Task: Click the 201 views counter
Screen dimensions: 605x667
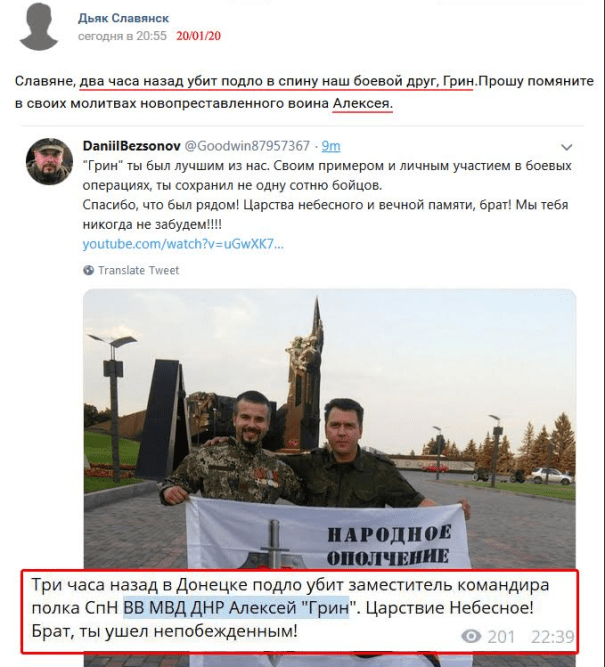Action: pos(501,637)
